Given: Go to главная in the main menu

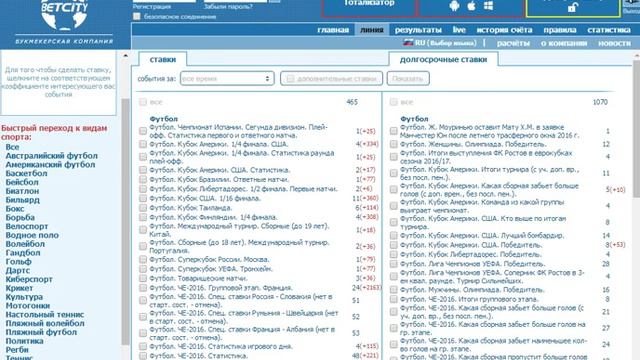Looking at the screenshot, I should tap(333, 30).
